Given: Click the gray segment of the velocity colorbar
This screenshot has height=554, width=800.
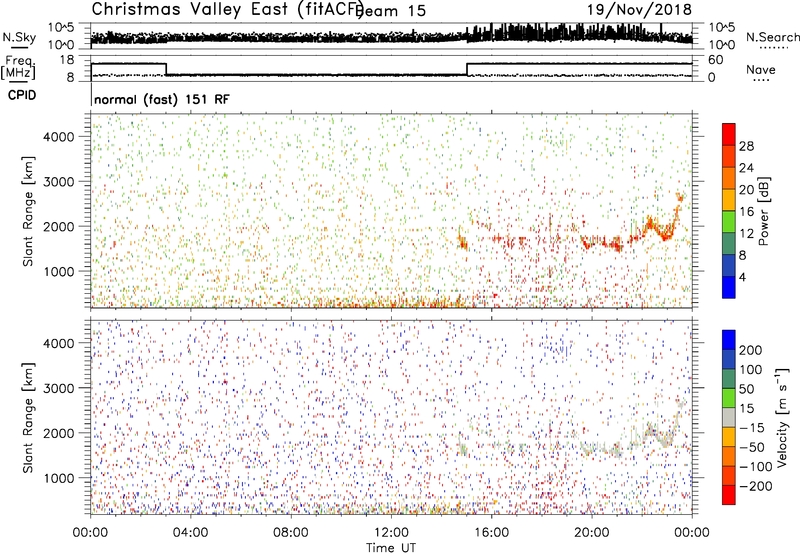Looking at the screenshot, I should [x=729, y=417].
